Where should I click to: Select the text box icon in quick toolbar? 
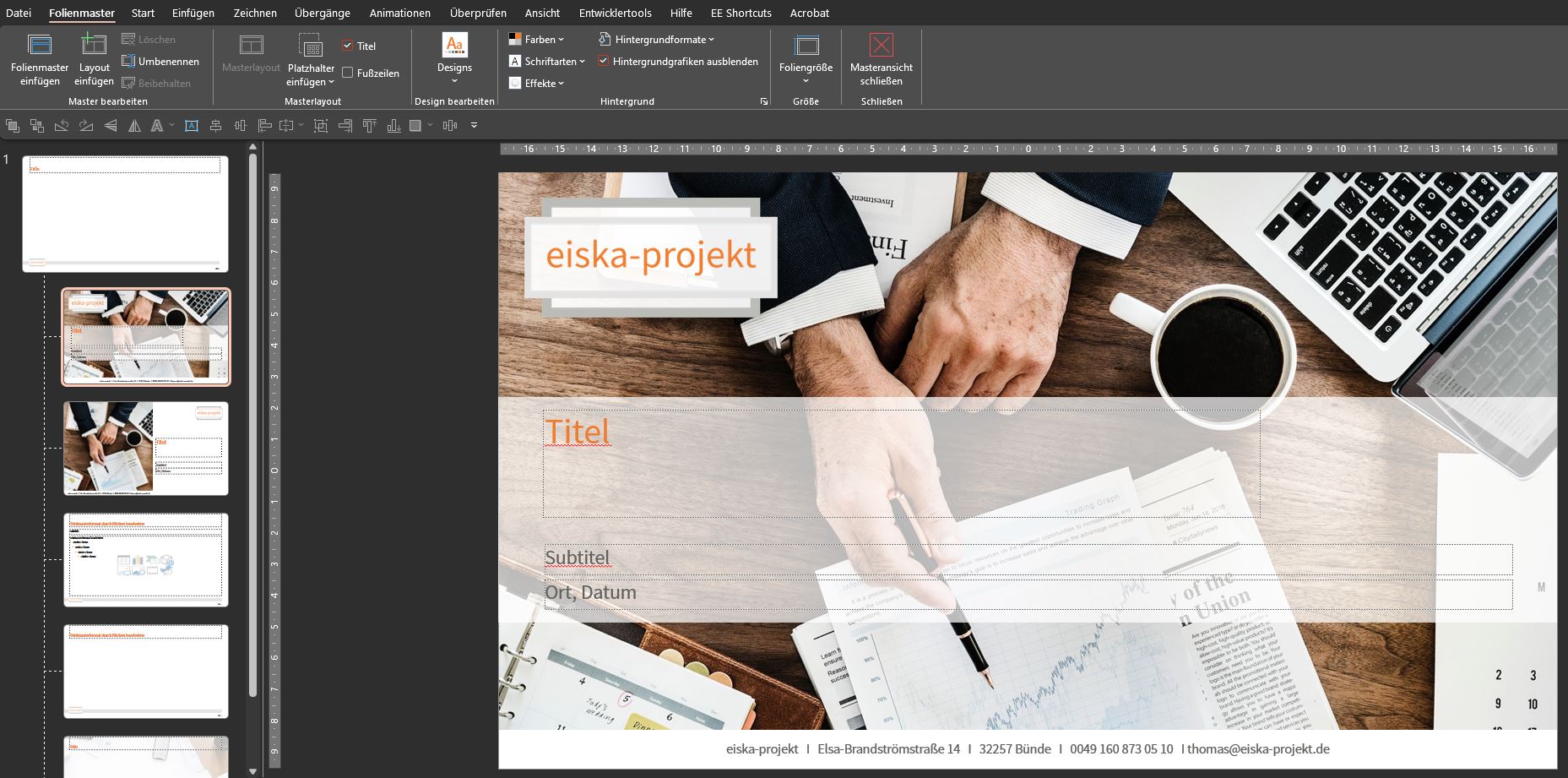coord(192,126)
